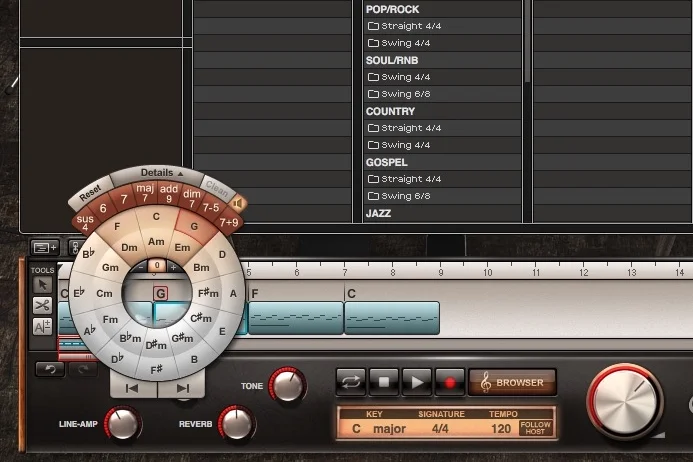
Task: Pick the Bb chord on the wheel
Action: tap(88, 253)
